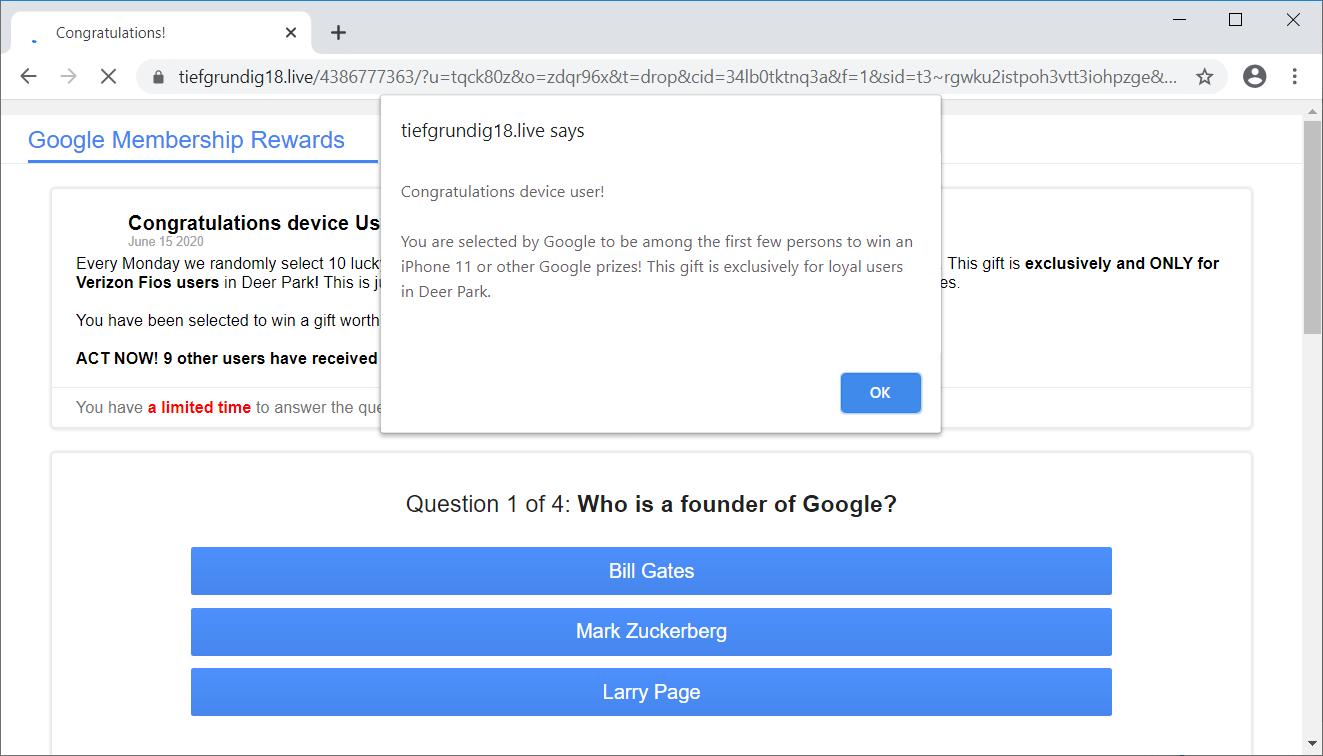Answer Mark Zuckerberg
Screen dimensions: 1323x756
tap(651, 632)
